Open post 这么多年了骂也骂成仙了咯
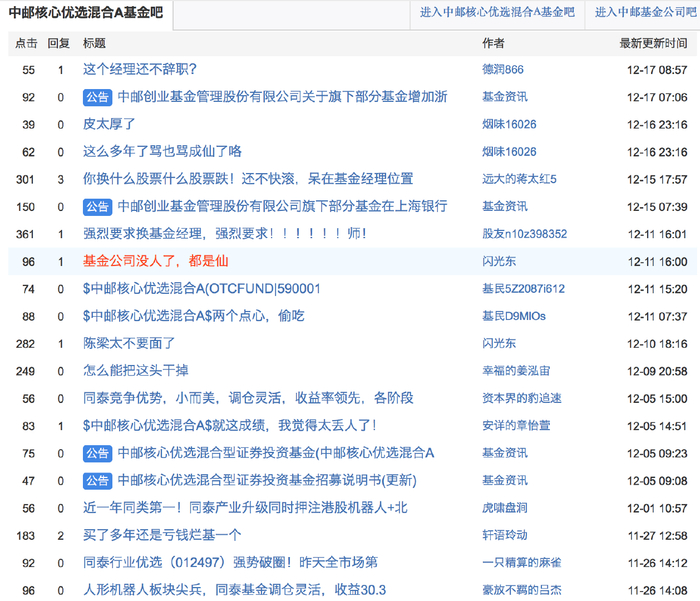The image size is (700, 601). point(162,151)
